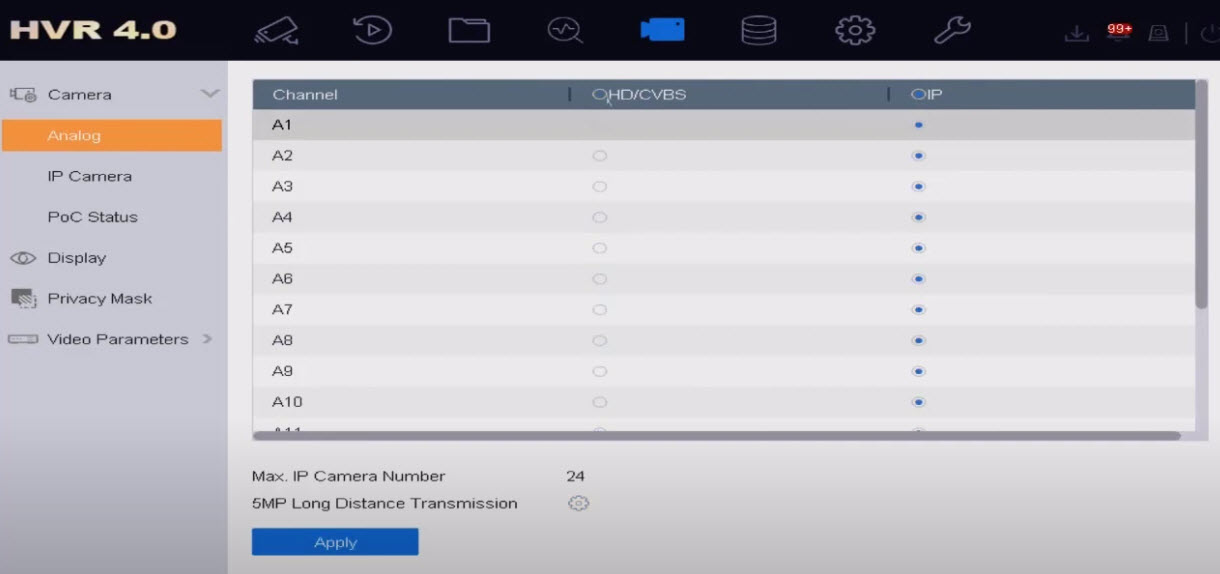Image resolution: width=1220 pixels, height=574 pixels.
Task: Select IP radio for channel A5
Action: (x=919, y=248)
